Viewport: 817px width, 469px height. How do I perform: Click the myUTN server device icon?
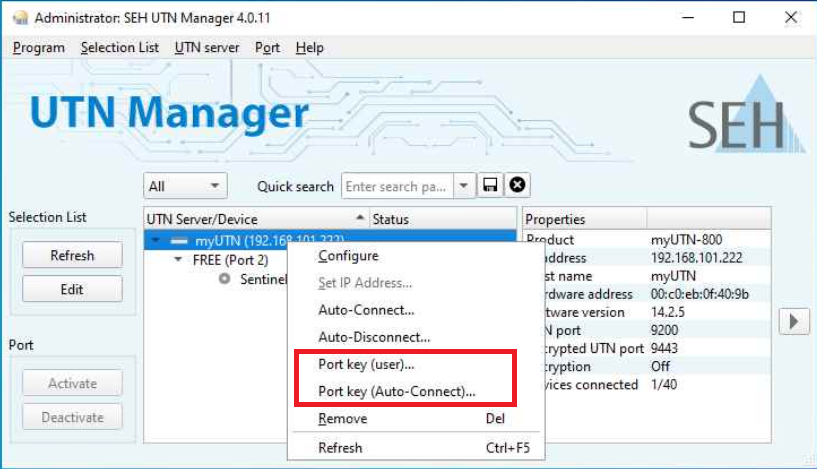pos(179,241)
